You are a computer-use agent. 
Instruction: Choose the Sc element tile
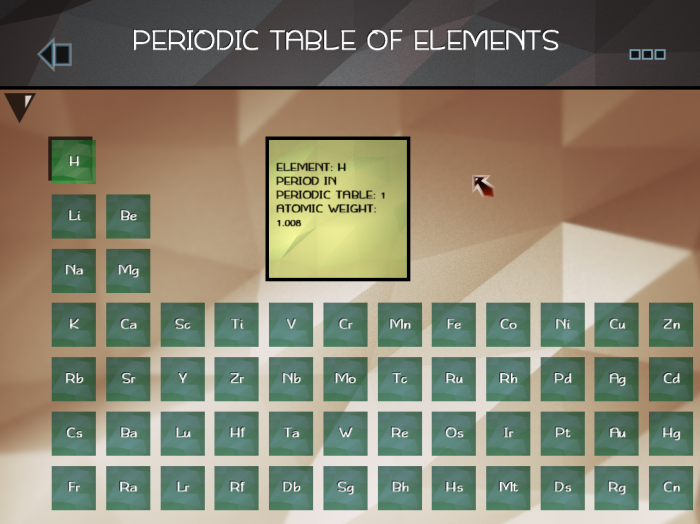pos(183,324)
